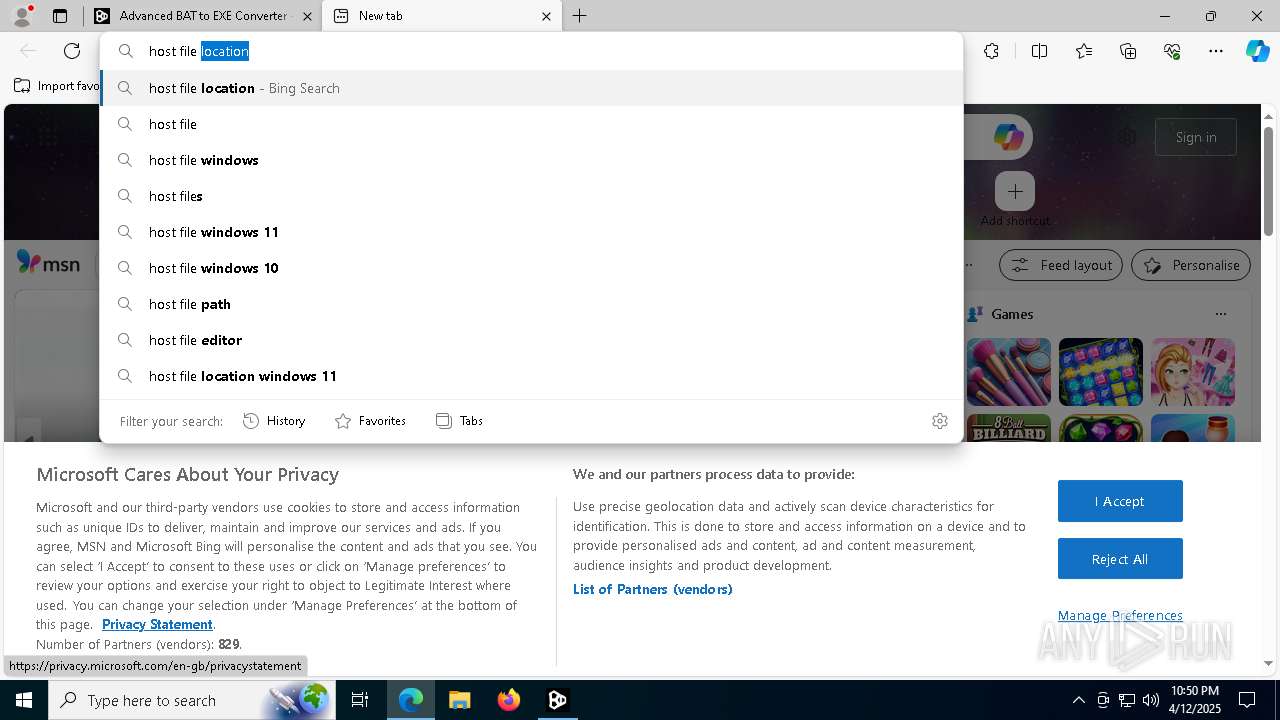
Task: Open Manage Preferences link
Action: [x=1120, y=615]
